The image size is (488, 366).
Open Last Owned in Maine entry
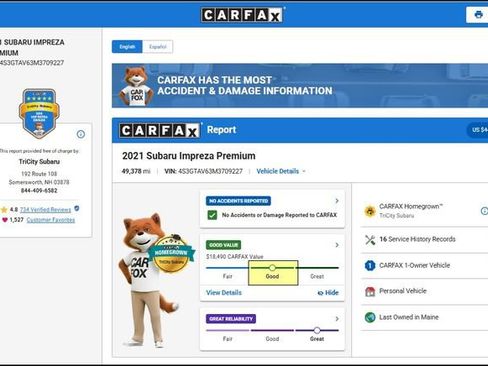pyautogui.click(x=409, y=317)
